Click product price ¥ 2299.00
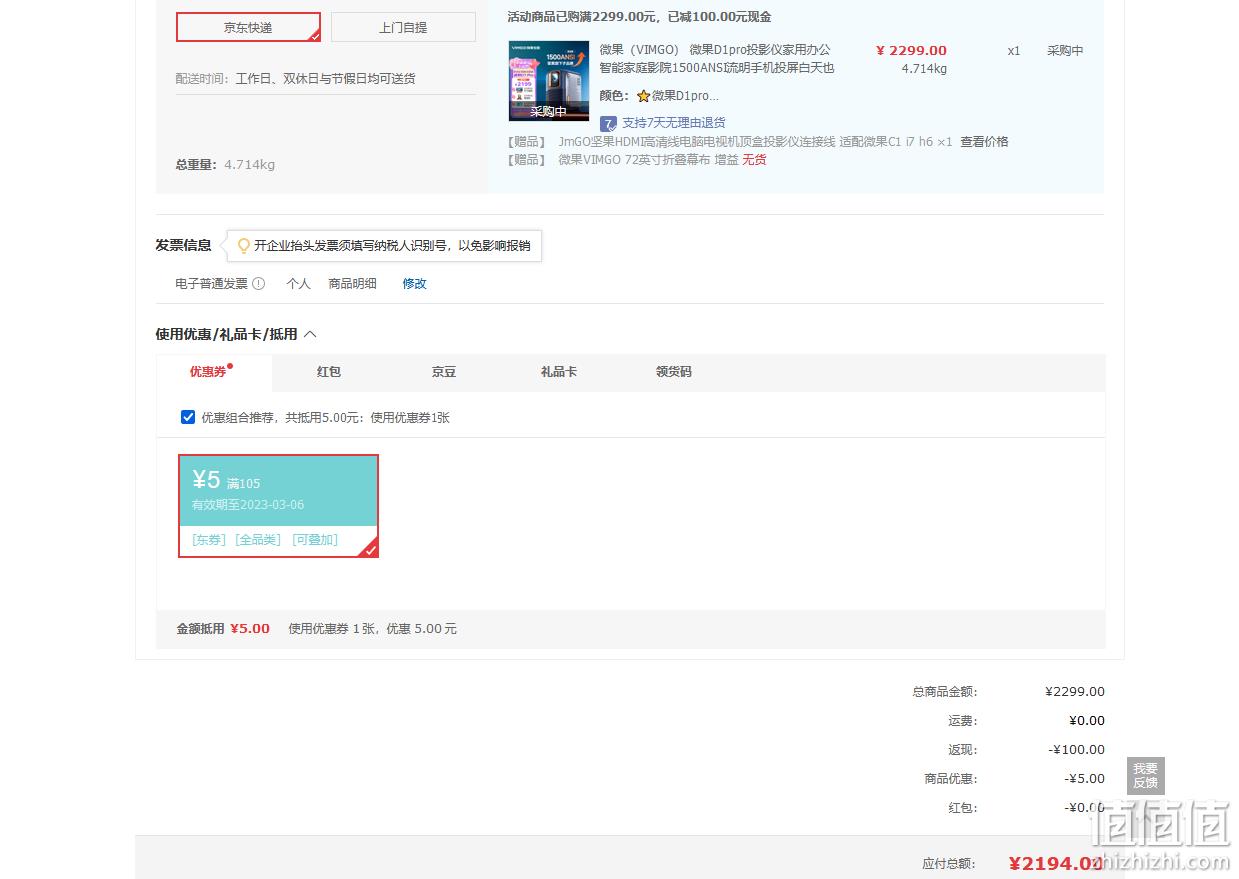This screenshot has width=1239, height=879. [911, 51]
